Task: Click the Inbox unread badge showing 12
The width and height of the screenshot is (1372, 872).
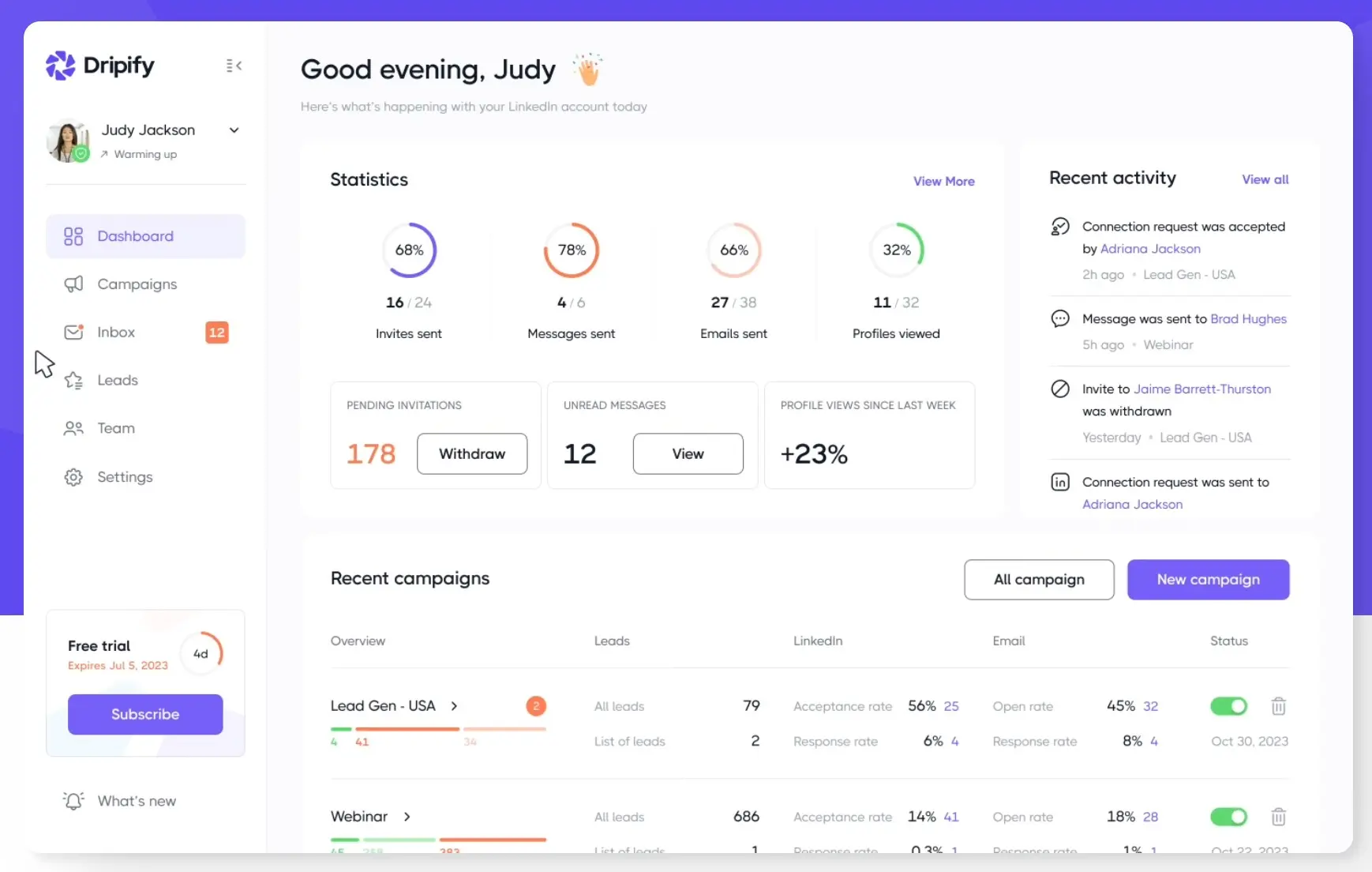Action: tap(217, 333)
